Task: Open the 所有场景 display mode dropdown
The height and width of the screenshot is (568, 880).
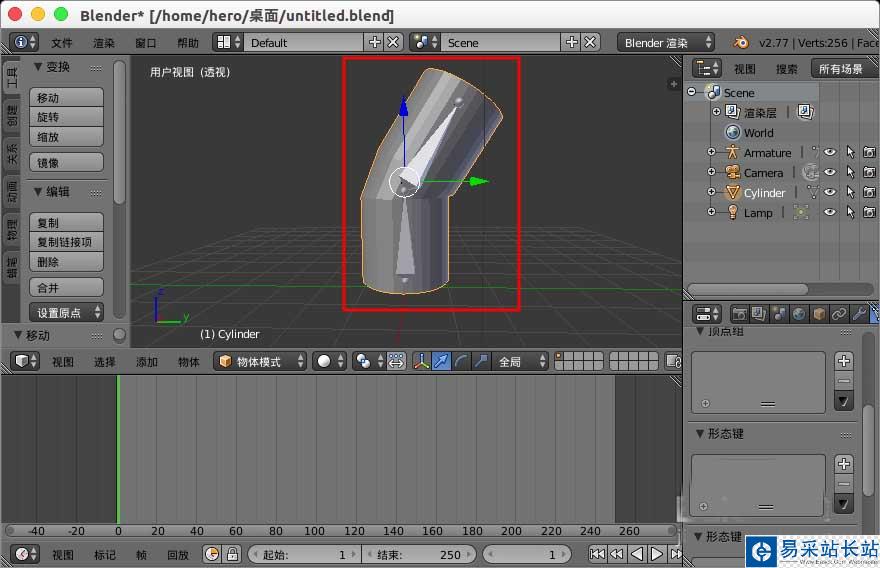Action: tap(845, 69)
